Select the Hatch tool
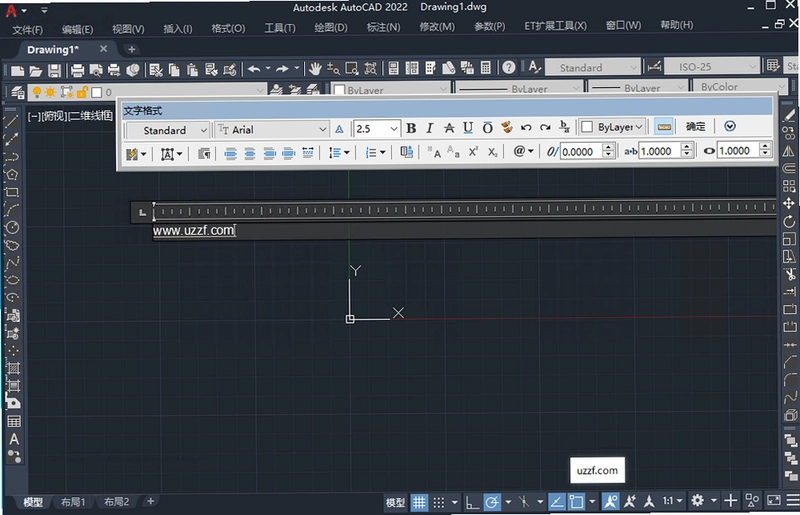Screen dimensions: 800x515 coord(13,368)
